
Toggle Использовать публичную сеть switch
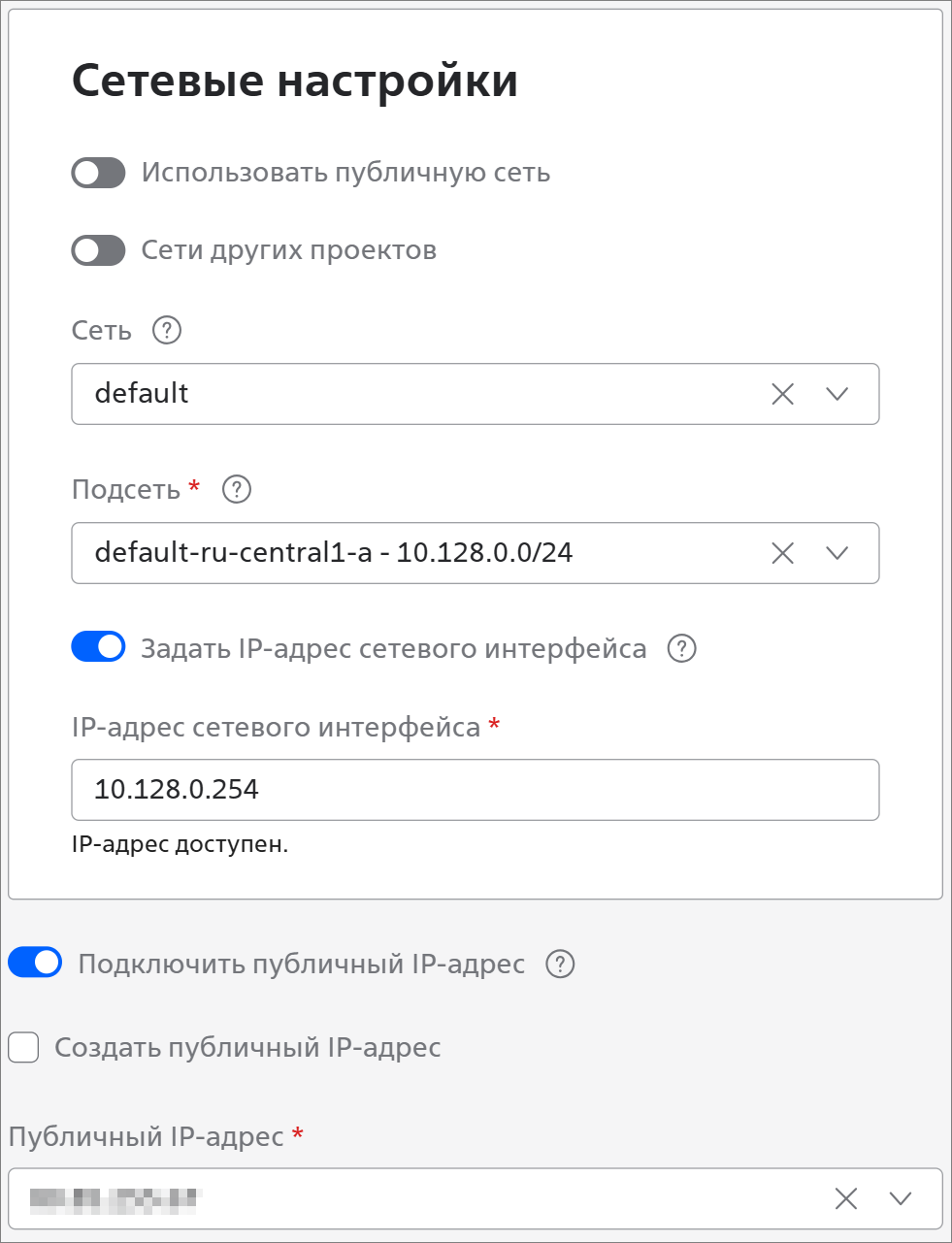(x=99, y=173)
